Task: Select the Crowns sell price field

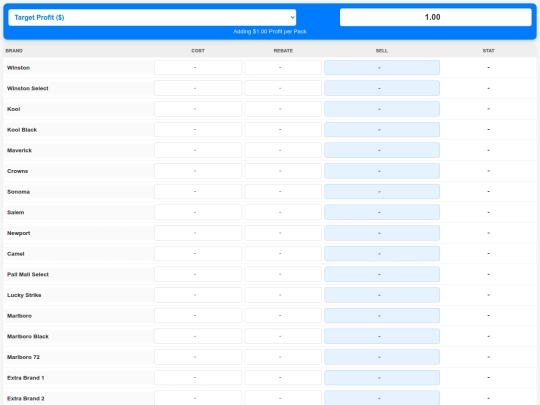Action: point(382,171)
